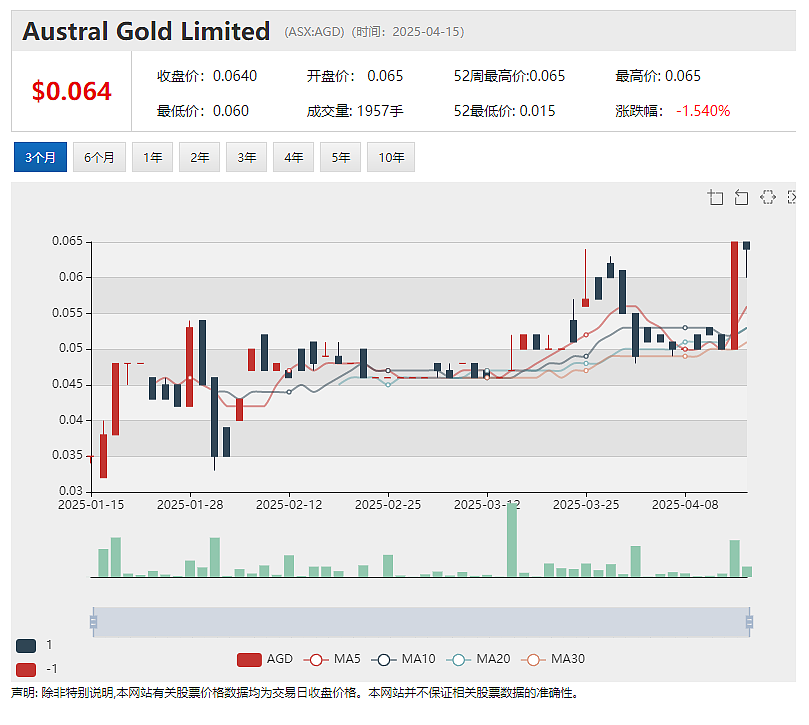Click the Austral Gold Limited title
The image size is (809, 725).
click(x=146, y=31)
